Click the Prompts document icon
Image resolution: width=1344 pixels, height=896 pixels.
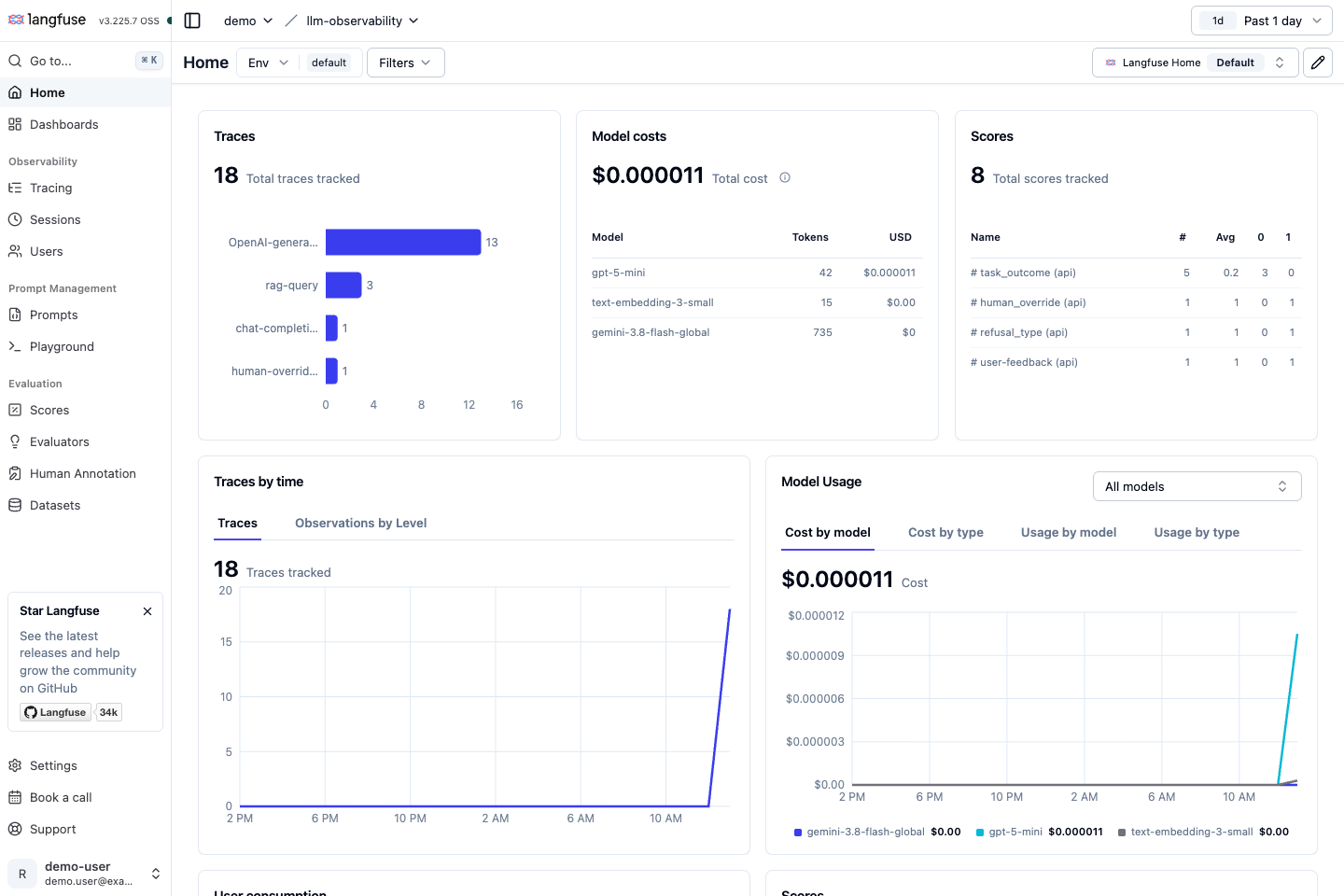pyautogui.click(x=15, y=315)
